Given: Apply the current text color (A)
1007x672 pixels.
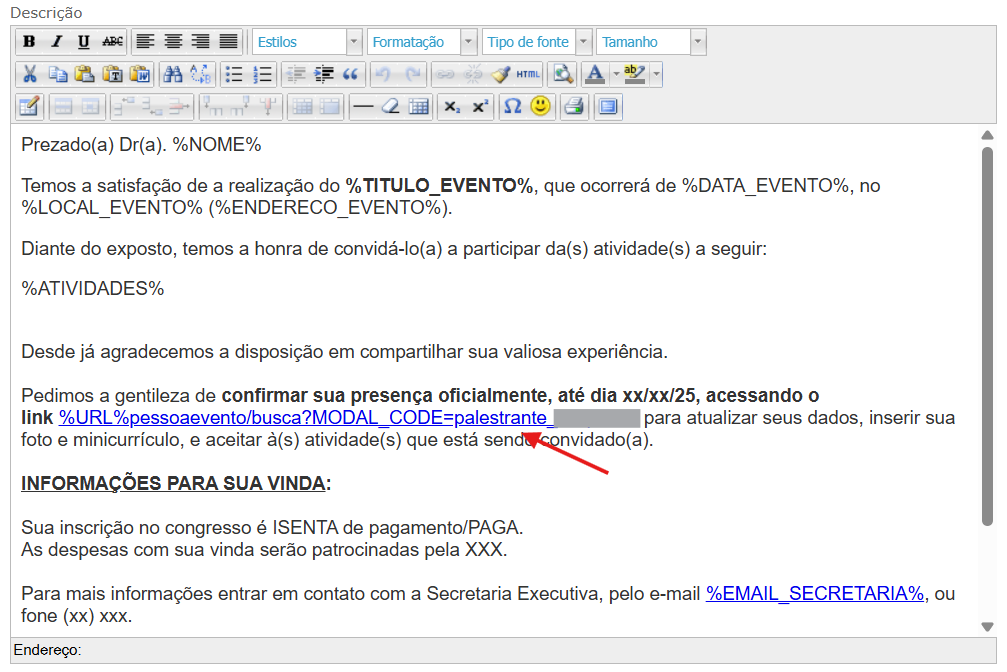Looking at the screenshot, I should click(595, 74).
